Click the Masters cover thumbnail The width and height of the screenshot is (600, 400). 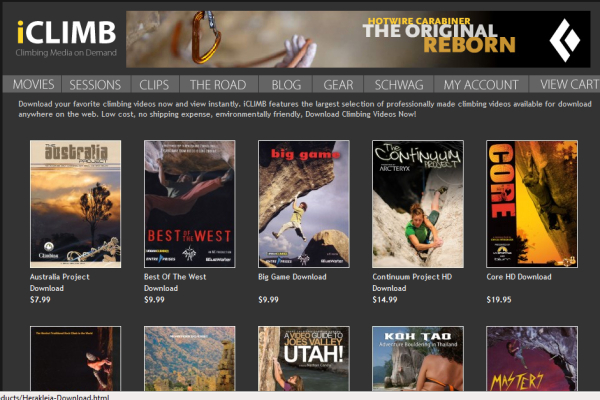tap(532, 358)
